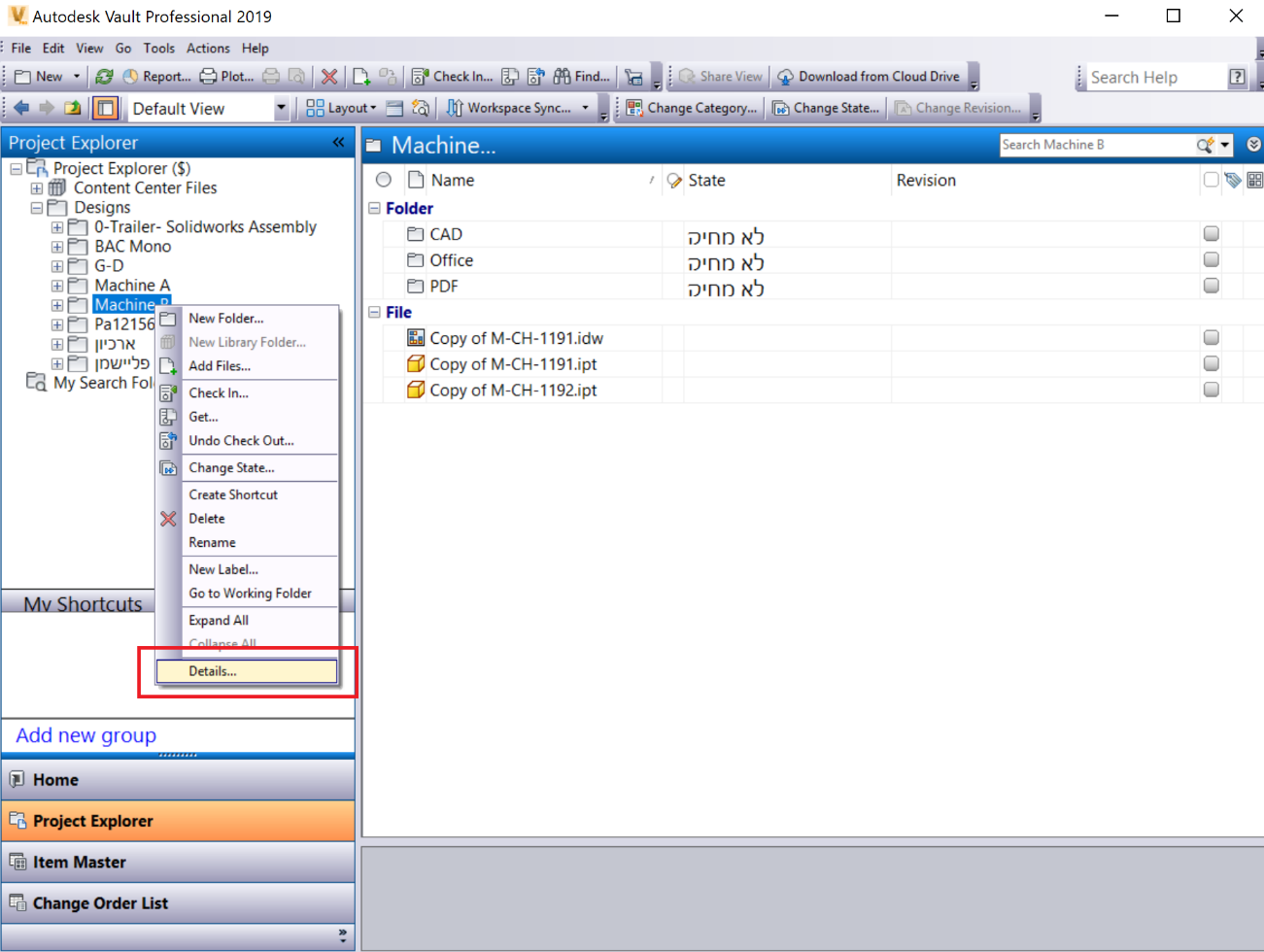Choose Expand All from context menu
This screenshot has height=952, width=1264.
[x=247, y=620]
